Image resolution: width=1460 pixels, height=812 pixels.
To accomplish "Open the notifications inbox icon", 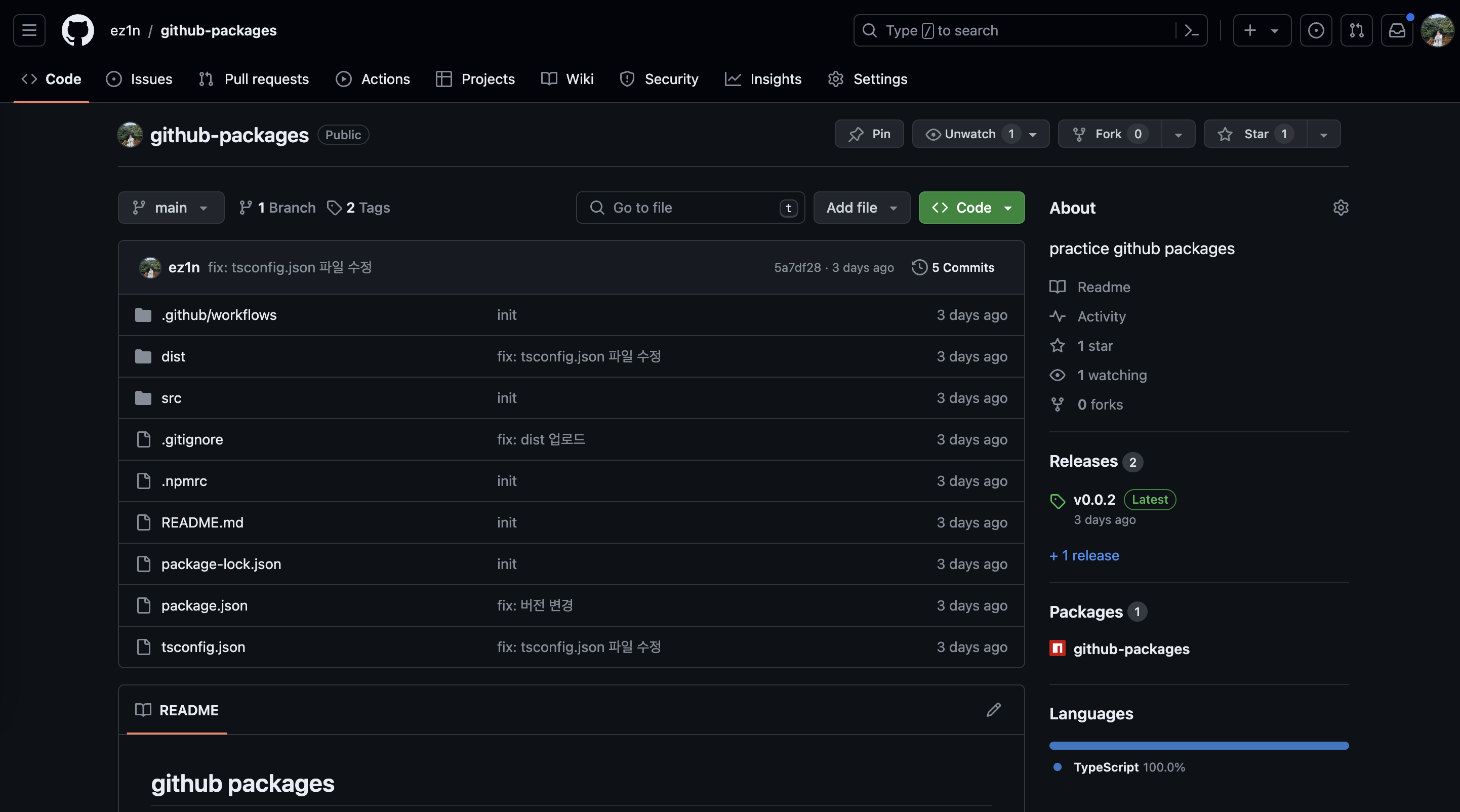I will pyautogui.click(x=1397, y=30).
